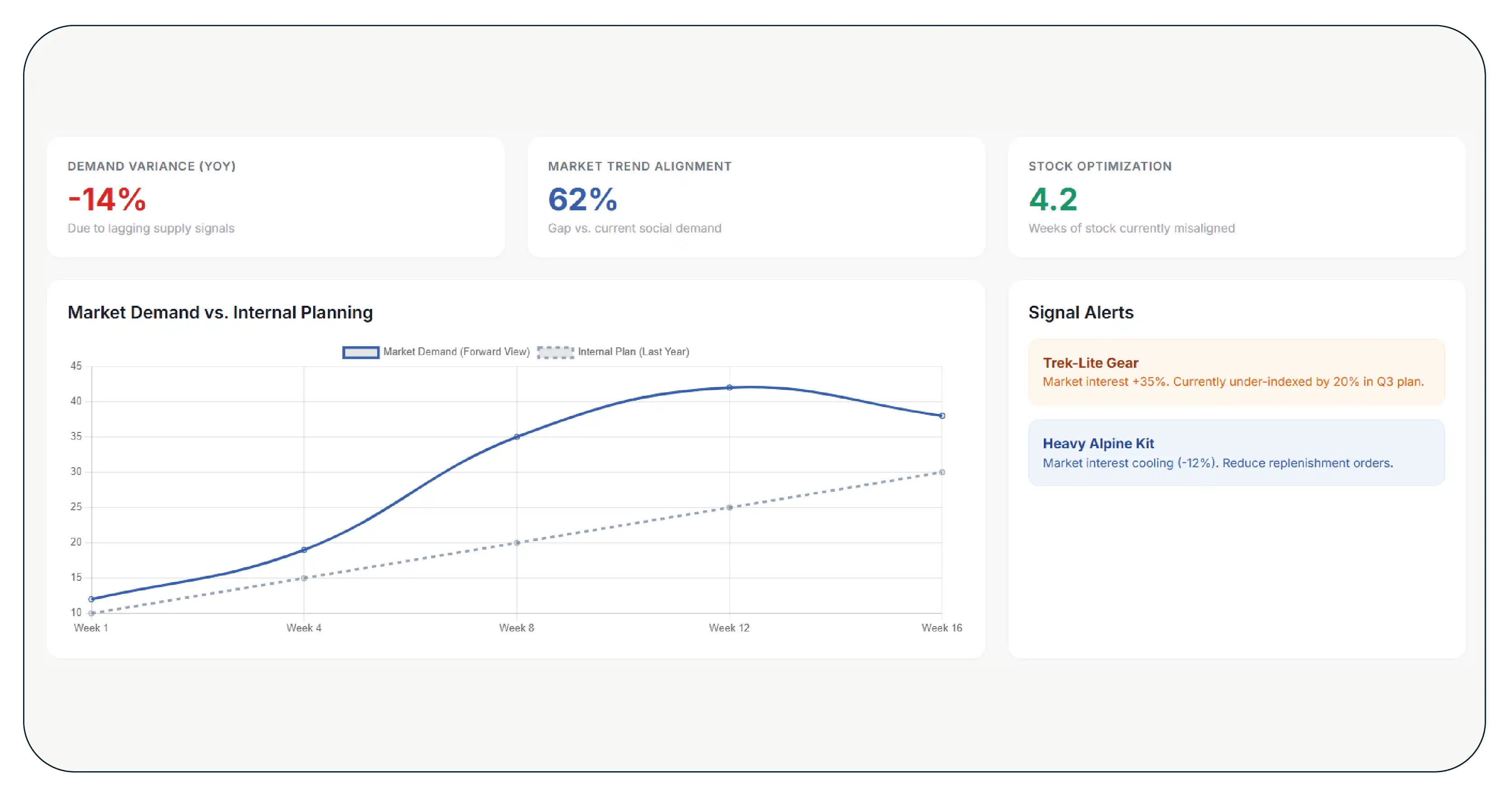Click the Market Demand vs. Internal Planning title
Screen dimensions: 1512x797
[220, 312]
